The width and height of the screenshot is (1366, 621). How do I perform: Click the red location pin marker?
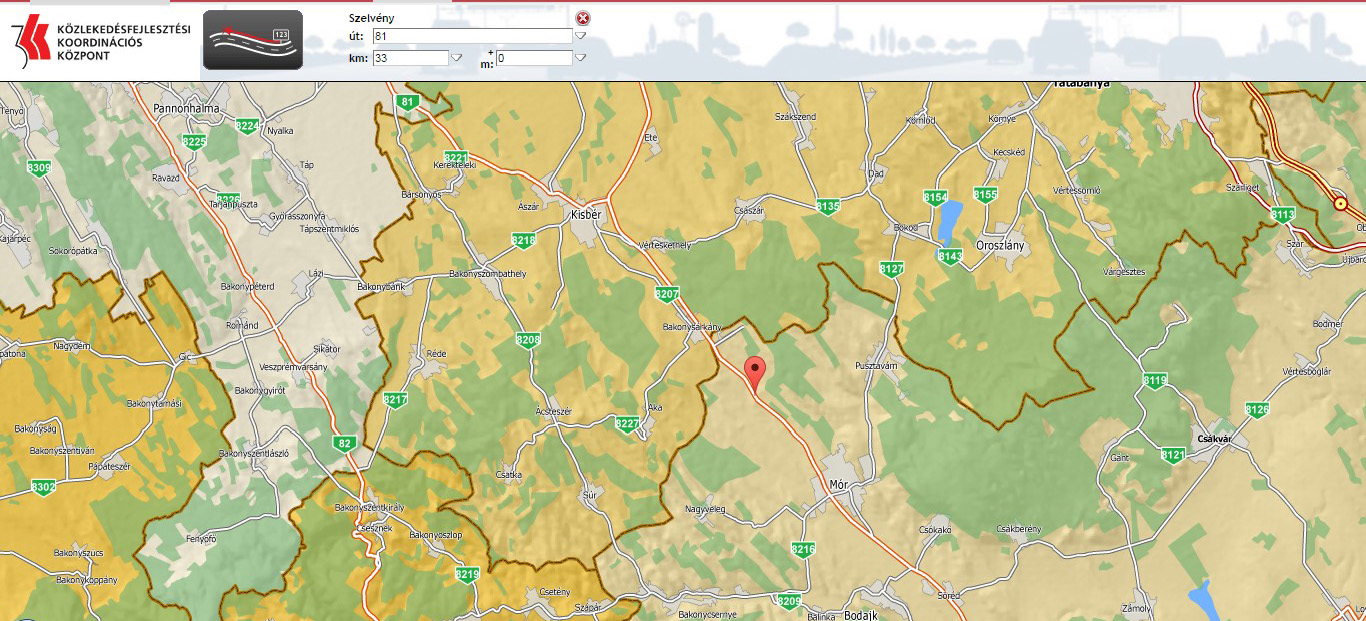point(755,369)
